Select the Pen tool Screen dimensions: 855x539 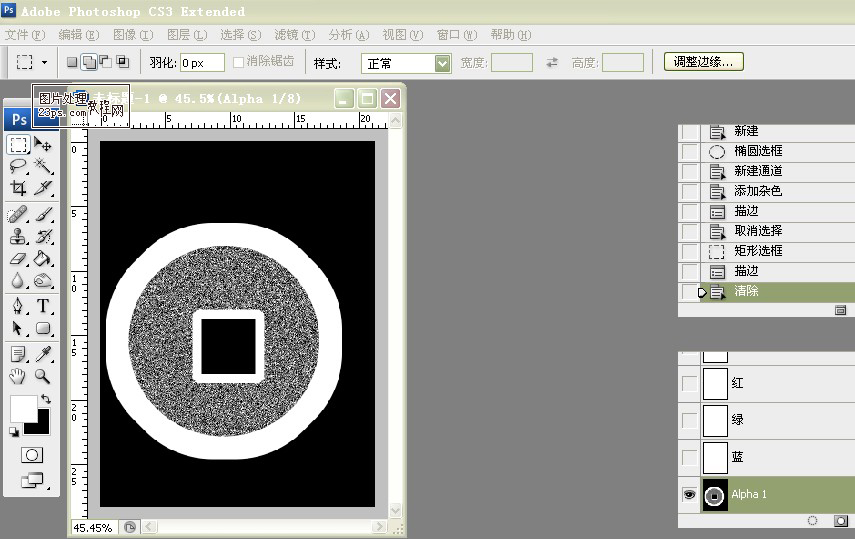pos(18,306)
